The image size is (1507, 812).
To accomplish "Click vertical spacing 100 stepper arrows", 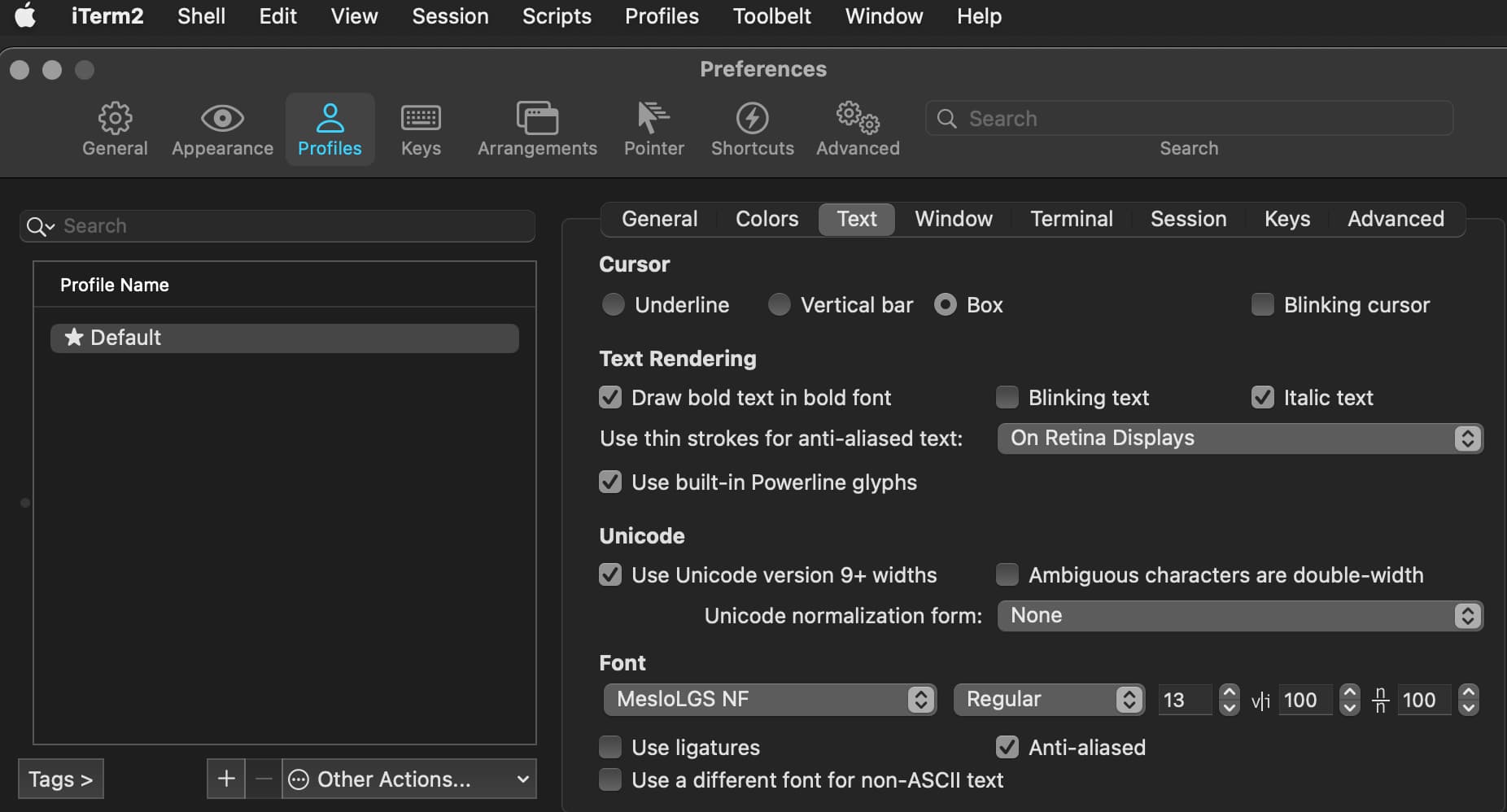I will pos(1469,700).
